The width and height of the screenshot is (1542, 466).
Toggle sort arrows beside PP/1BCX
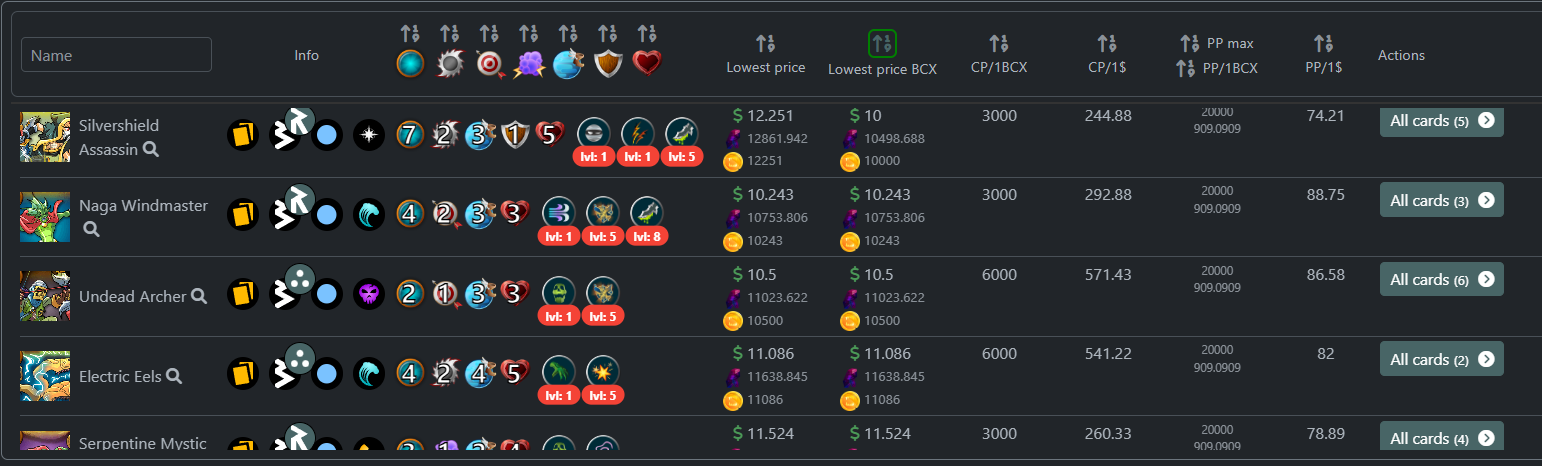[1185, 68]
